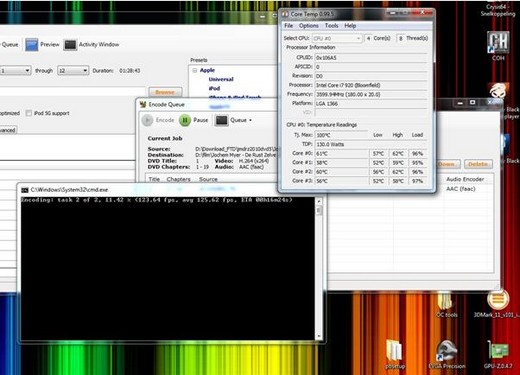Select the iPod preset

click(x=214, y=88)
